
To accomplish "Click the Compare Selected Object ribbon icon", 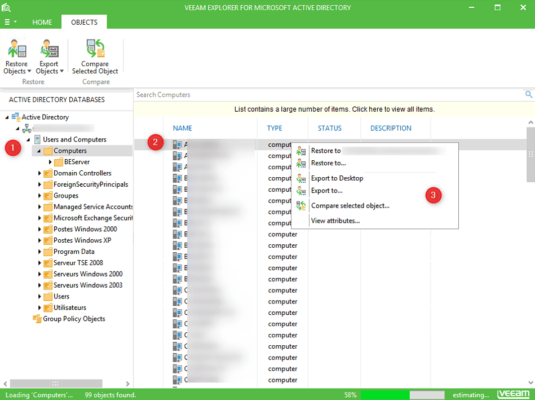I will pos(95,48).
